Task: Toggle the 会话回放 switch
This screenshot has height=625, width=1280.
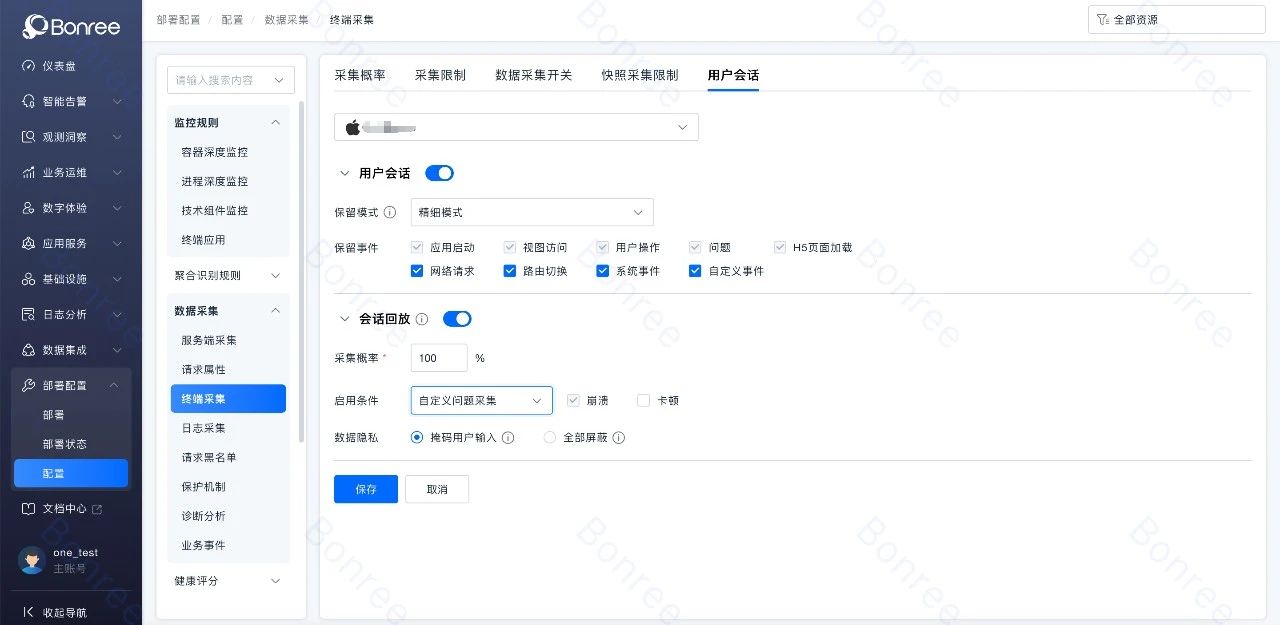Action: pos(457,319)
